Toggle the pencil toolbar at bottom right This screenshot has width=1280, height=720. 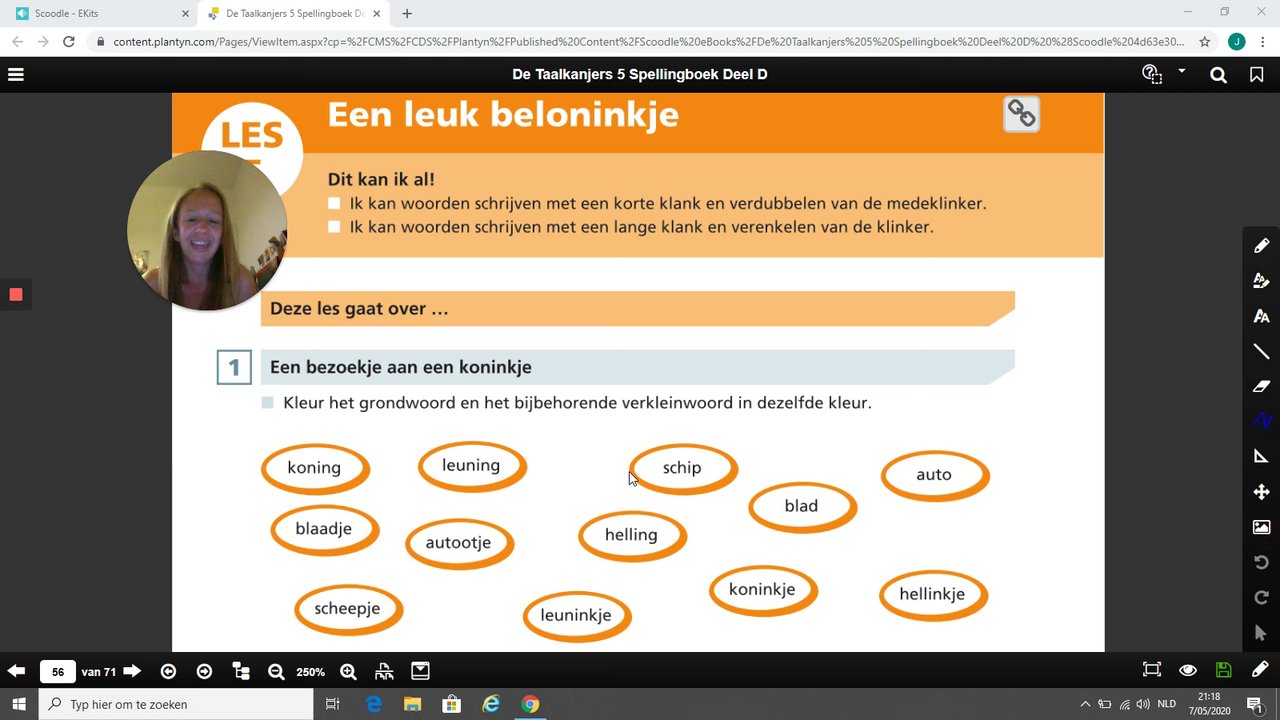(1260, 670)
